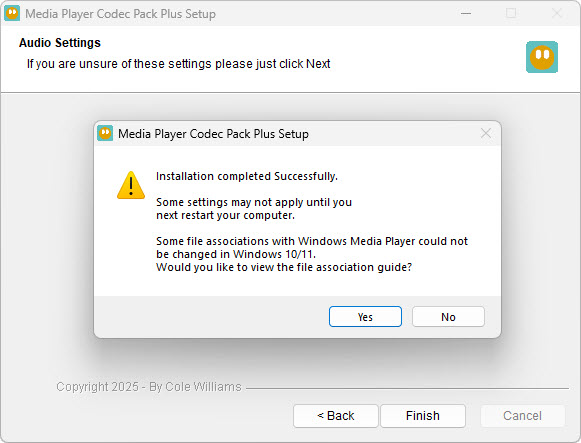The image size is (581, 443).
Task: Click the Finish button in setup window
Action: coord(423,416)
